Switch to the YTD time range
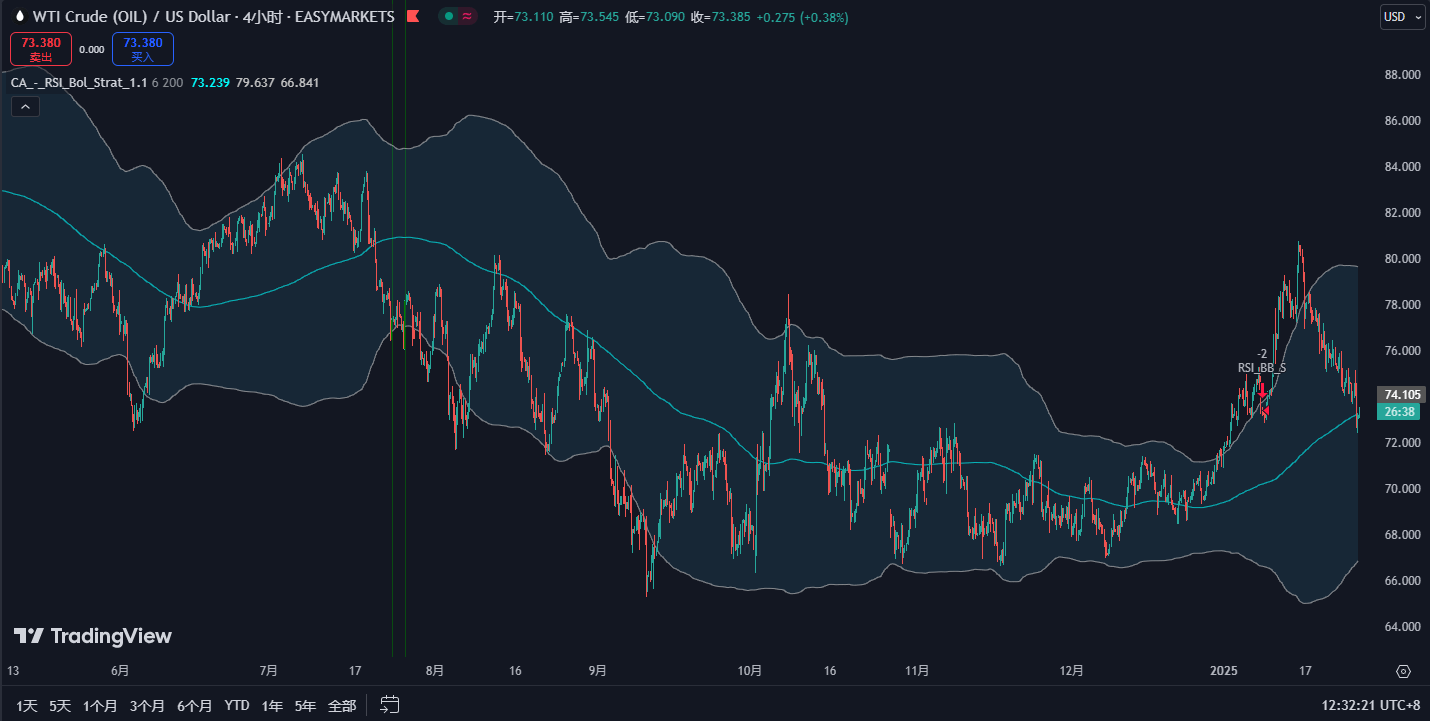The height and width of the screenshot is (721, 1430). 237,706
